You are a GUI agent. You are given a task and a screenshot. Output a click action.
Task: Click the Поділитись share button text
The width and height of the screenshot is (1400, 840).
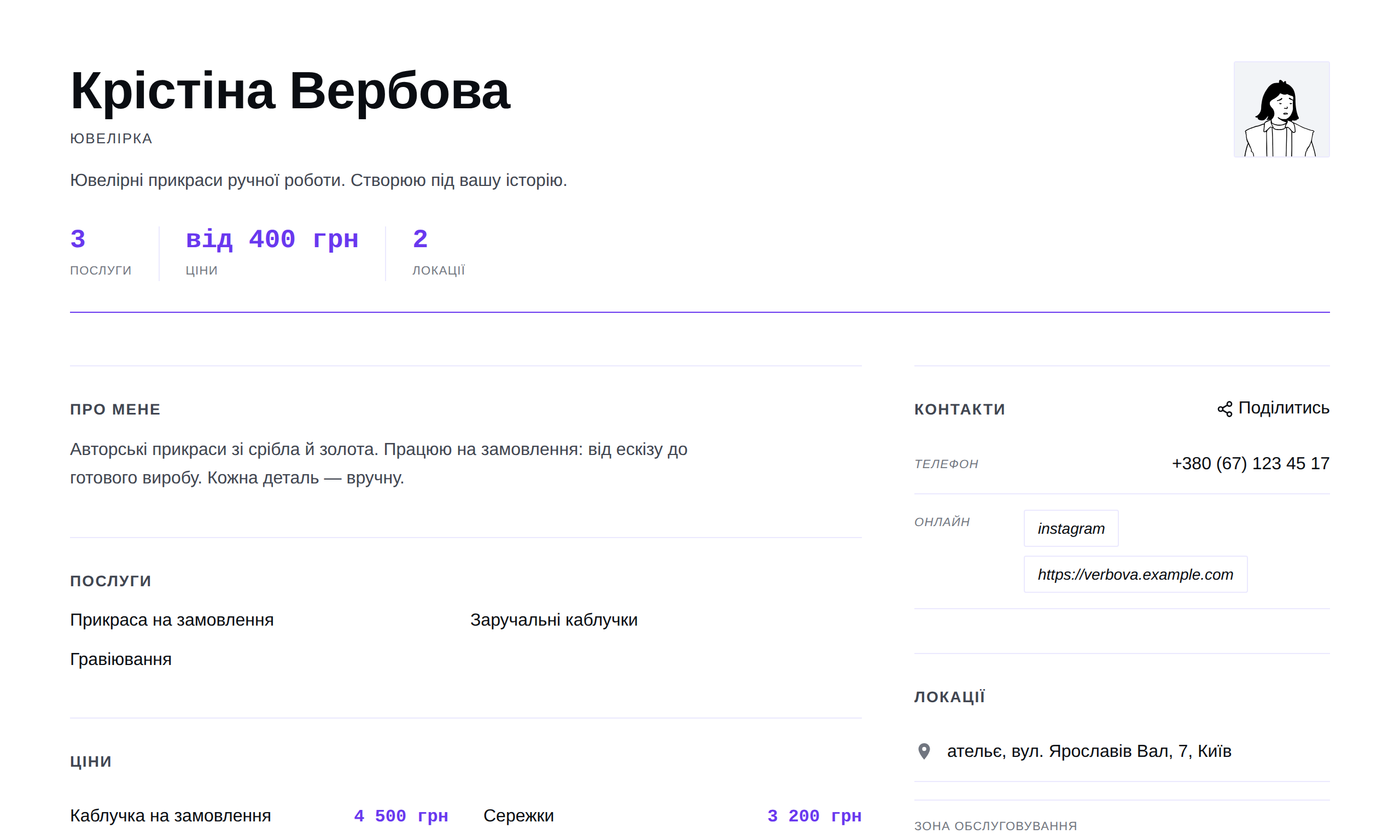click(x=1284, y=407)
